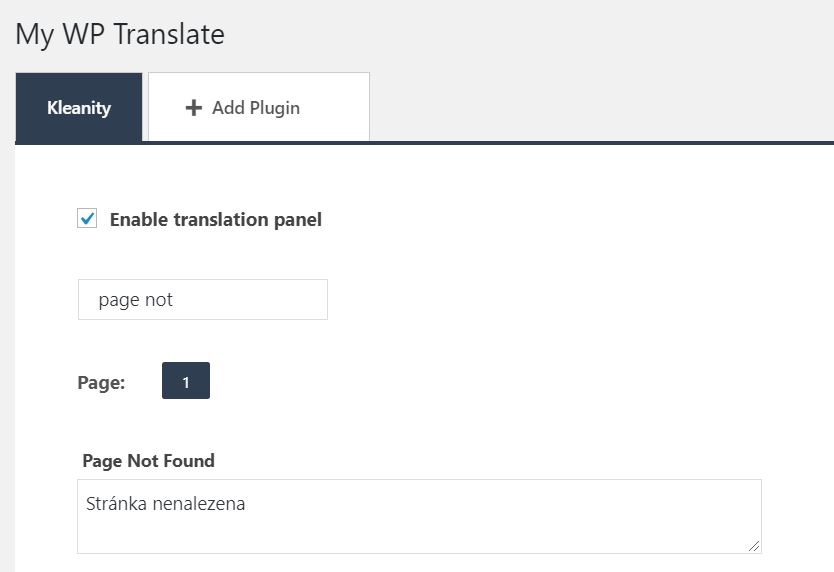Click inside the 'Stránka nenalezena' translation textarea
Screen dimensions: 834x572
419,516
